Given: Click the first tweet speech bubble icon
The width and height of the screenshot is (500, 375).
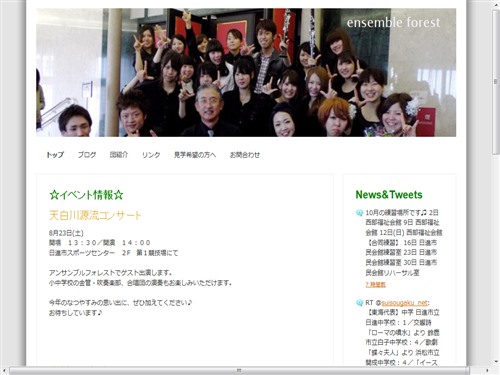Looking at the screenshot, I should pyautogui.click(x=359, y=213).
